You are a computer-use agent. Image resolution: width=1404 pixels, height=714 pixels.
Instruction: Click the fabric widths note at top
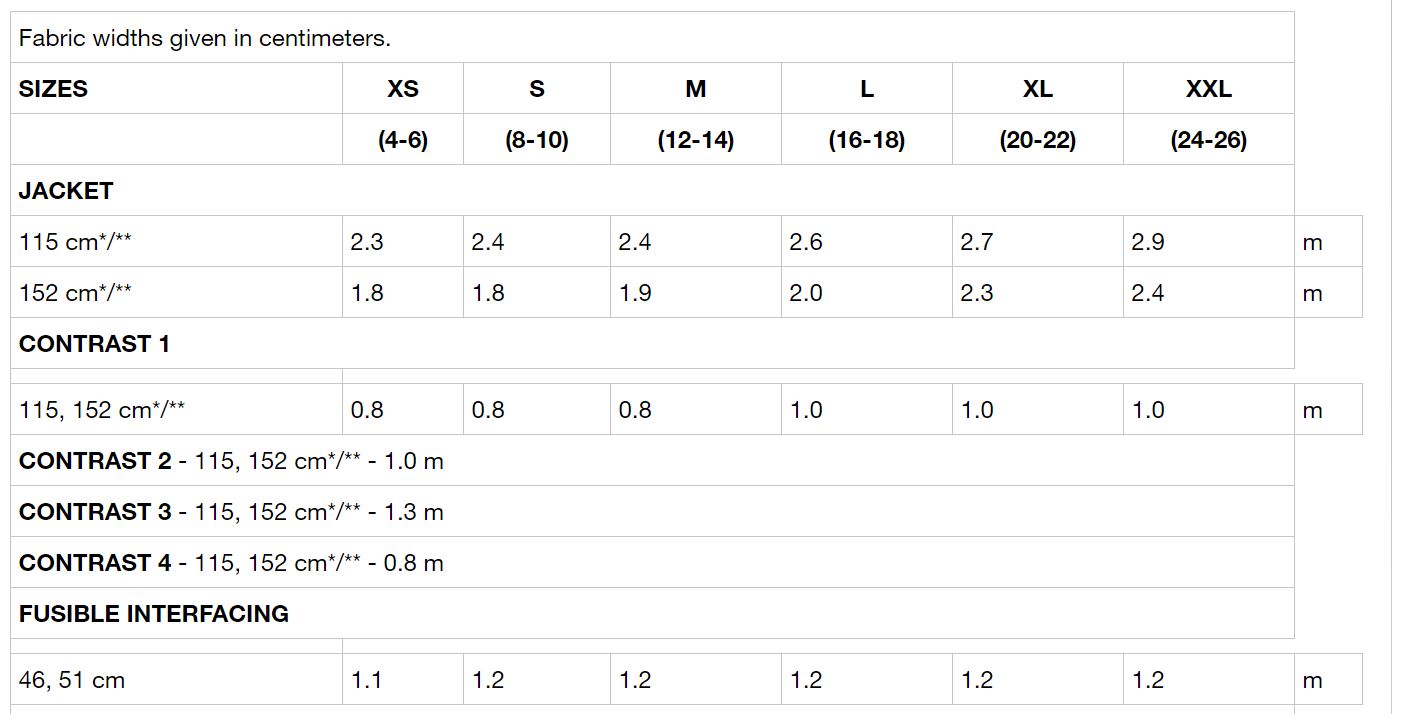click(x=205, y=38)
